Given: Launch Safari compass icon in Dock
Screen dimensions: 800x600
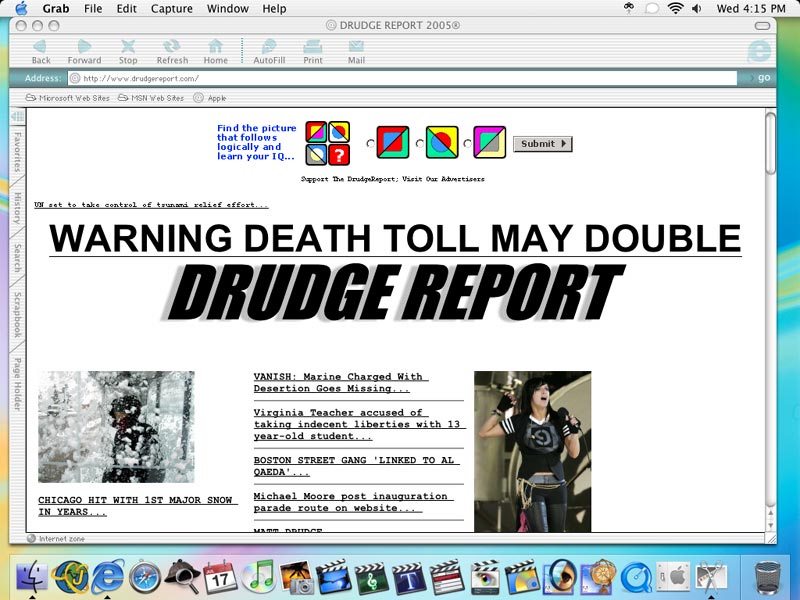Looking at the screenshot, I should 145,578.
